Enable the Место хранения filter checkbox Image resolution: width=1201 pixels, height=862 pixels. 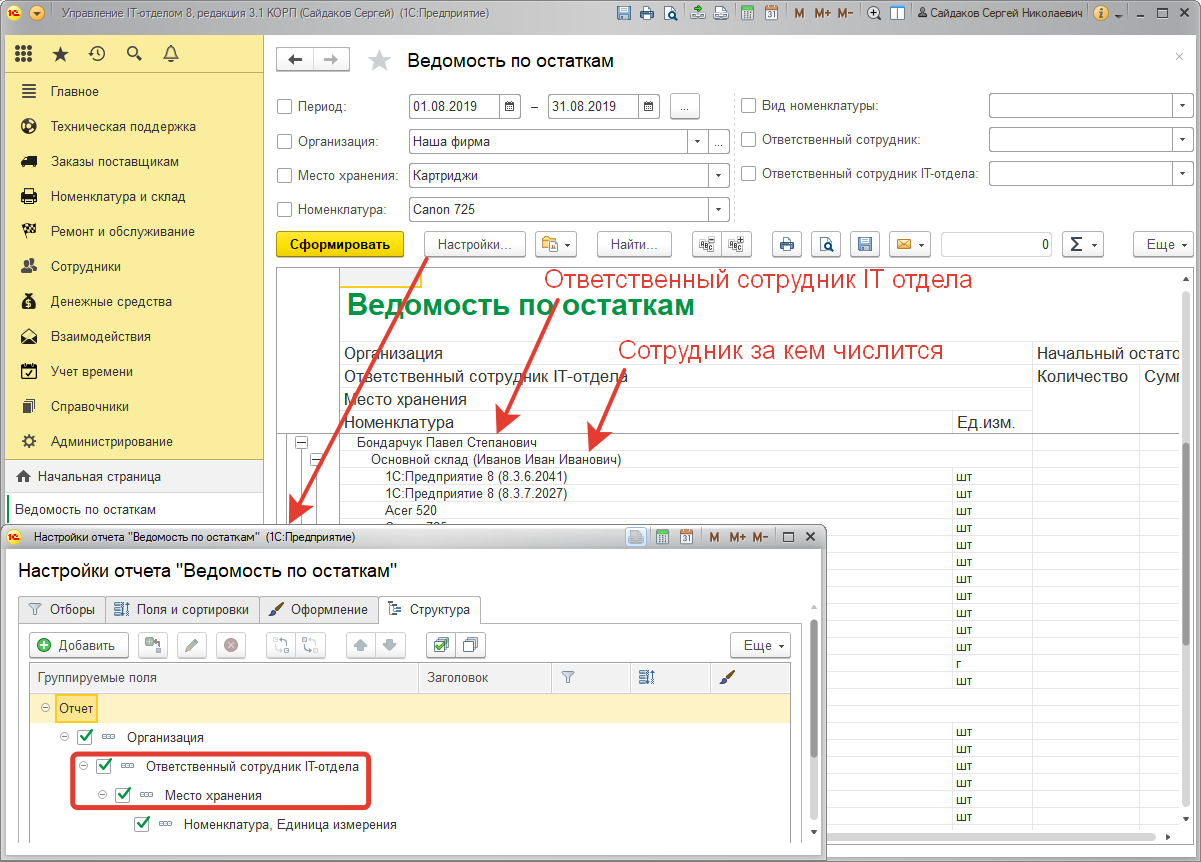[284, 175]
